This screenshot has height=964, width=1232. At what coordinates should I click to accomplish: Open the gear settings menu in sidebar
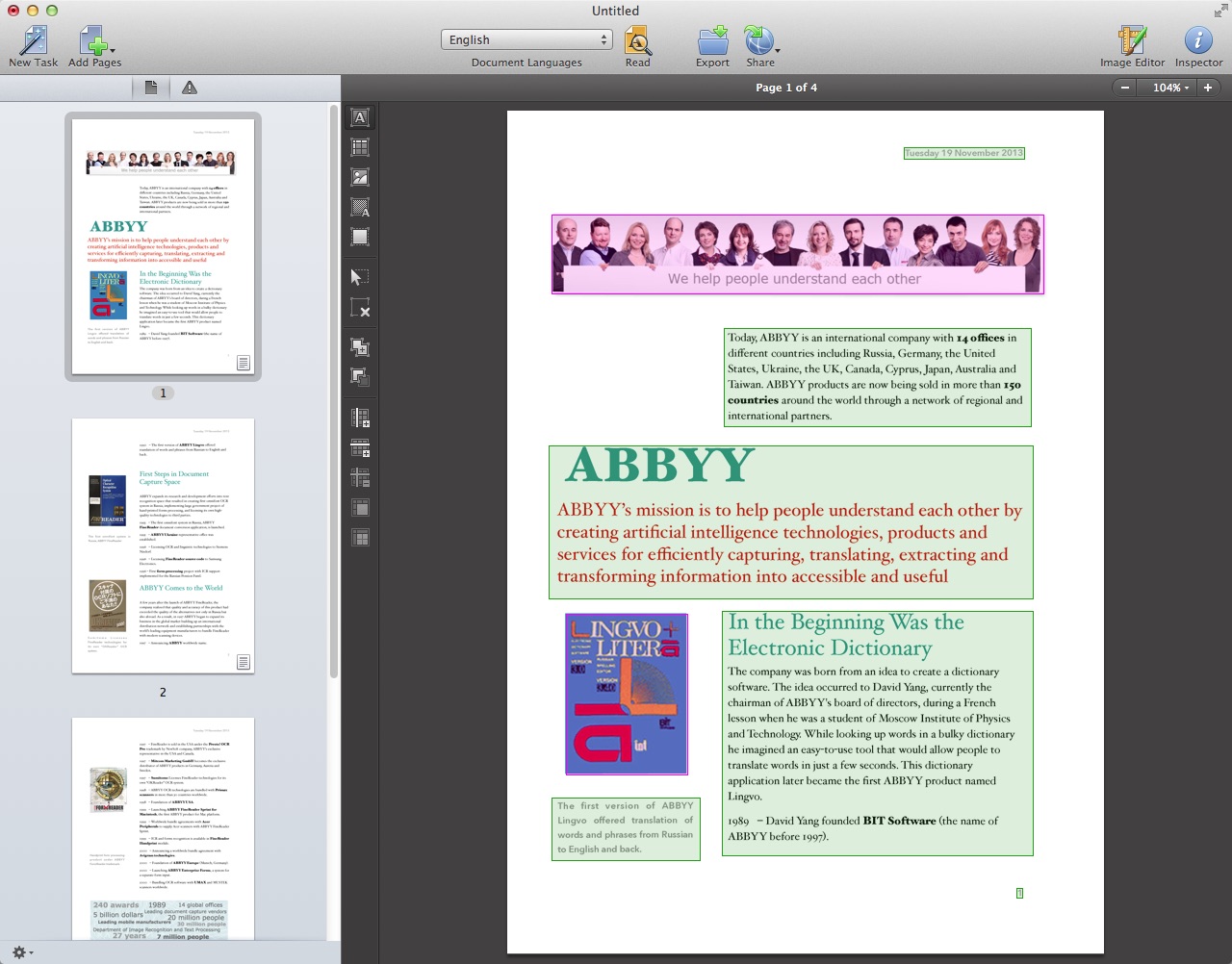(22, 952)
